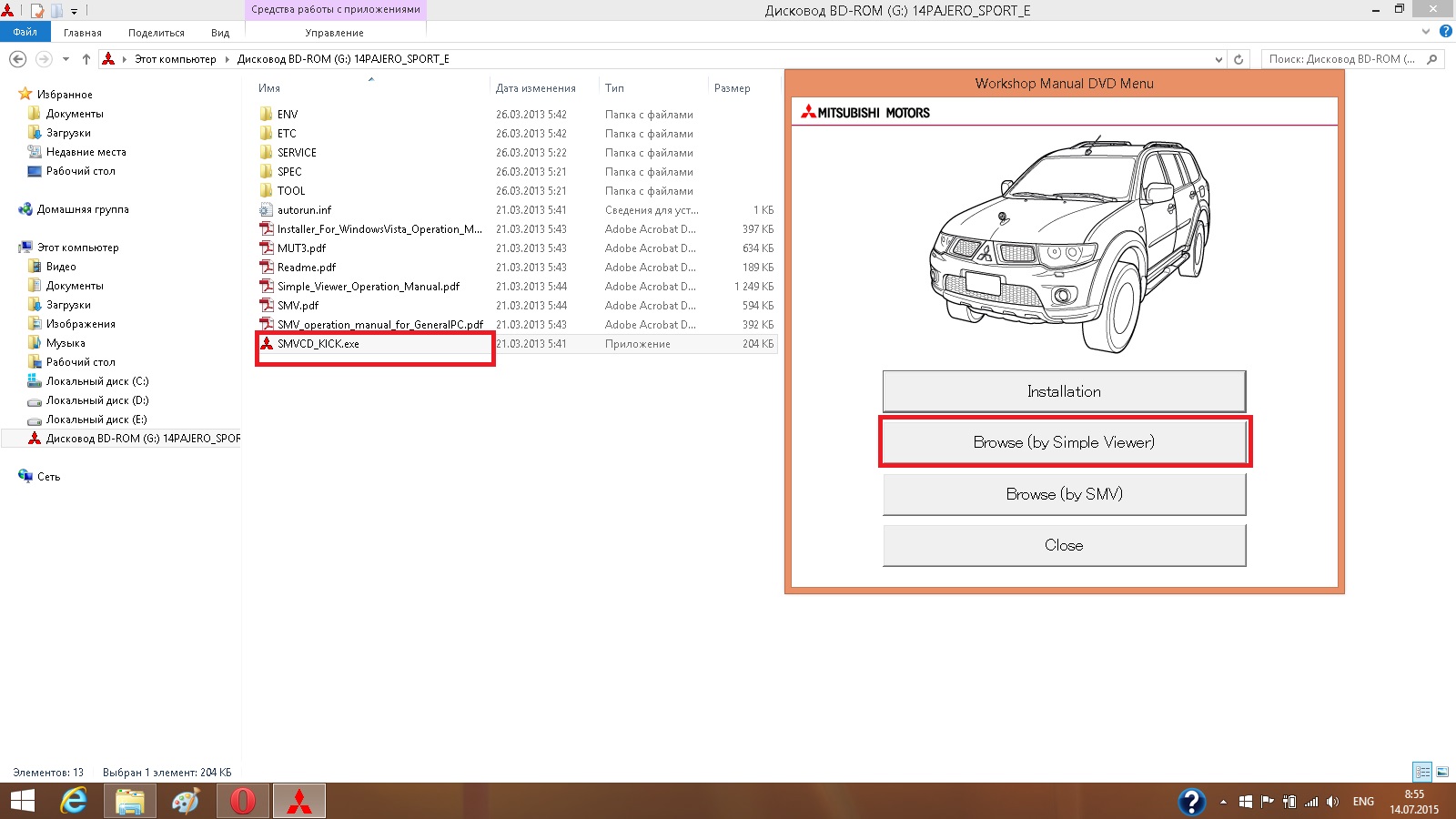The image size is (1456, 819).
Task: Click the Installation button
Action: click(1064, 391)
